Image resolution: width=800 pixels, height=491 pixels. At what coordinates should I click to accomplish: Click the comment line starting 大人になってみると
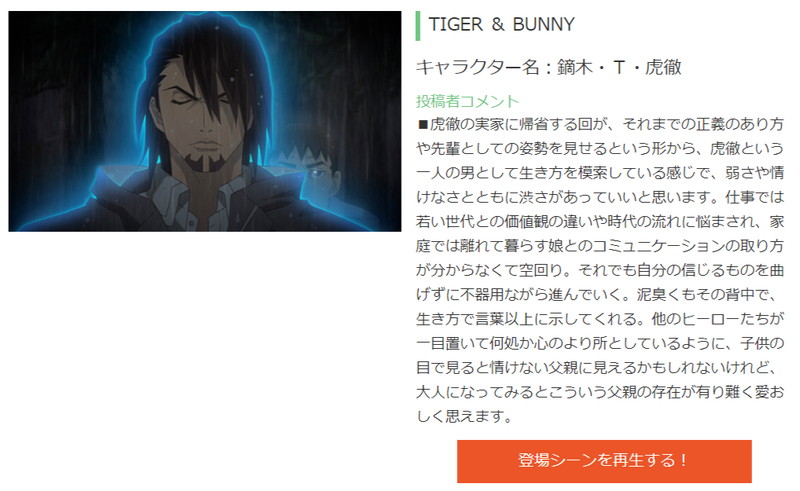point(600,392)
